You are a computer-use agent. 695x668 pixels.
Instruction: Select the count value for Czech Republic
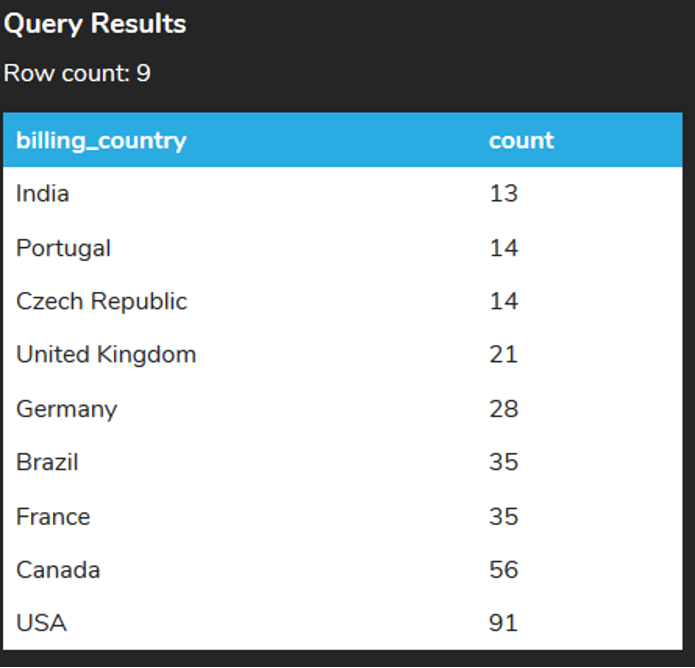pyautogui.click(x=503, y=301)
